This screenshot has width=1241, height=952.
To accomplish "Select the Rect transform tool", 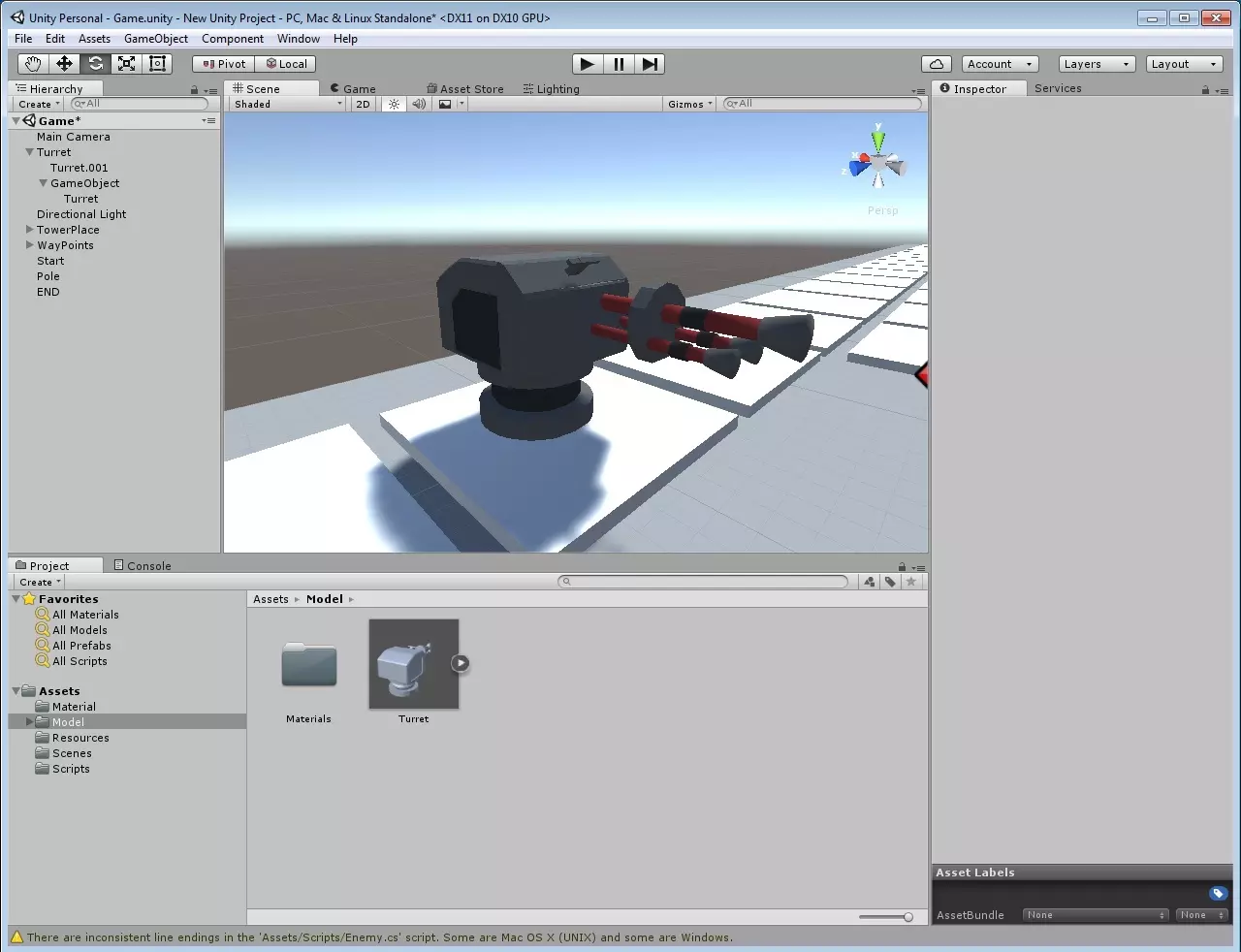I will coord(157,64).
